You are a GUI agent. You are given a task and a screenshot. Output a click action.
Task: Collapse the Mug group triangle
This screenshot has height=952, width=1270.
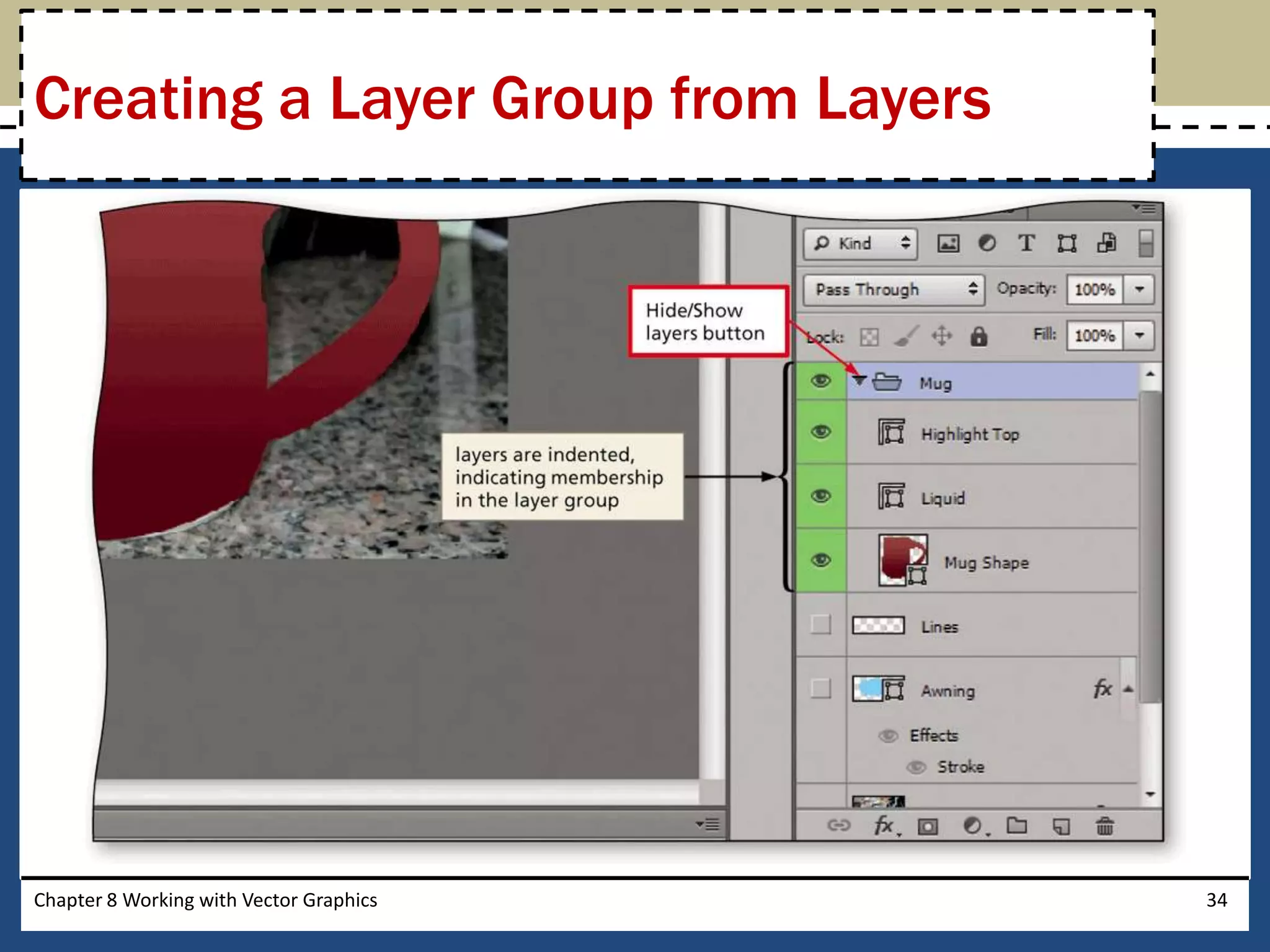coord(859,381)
